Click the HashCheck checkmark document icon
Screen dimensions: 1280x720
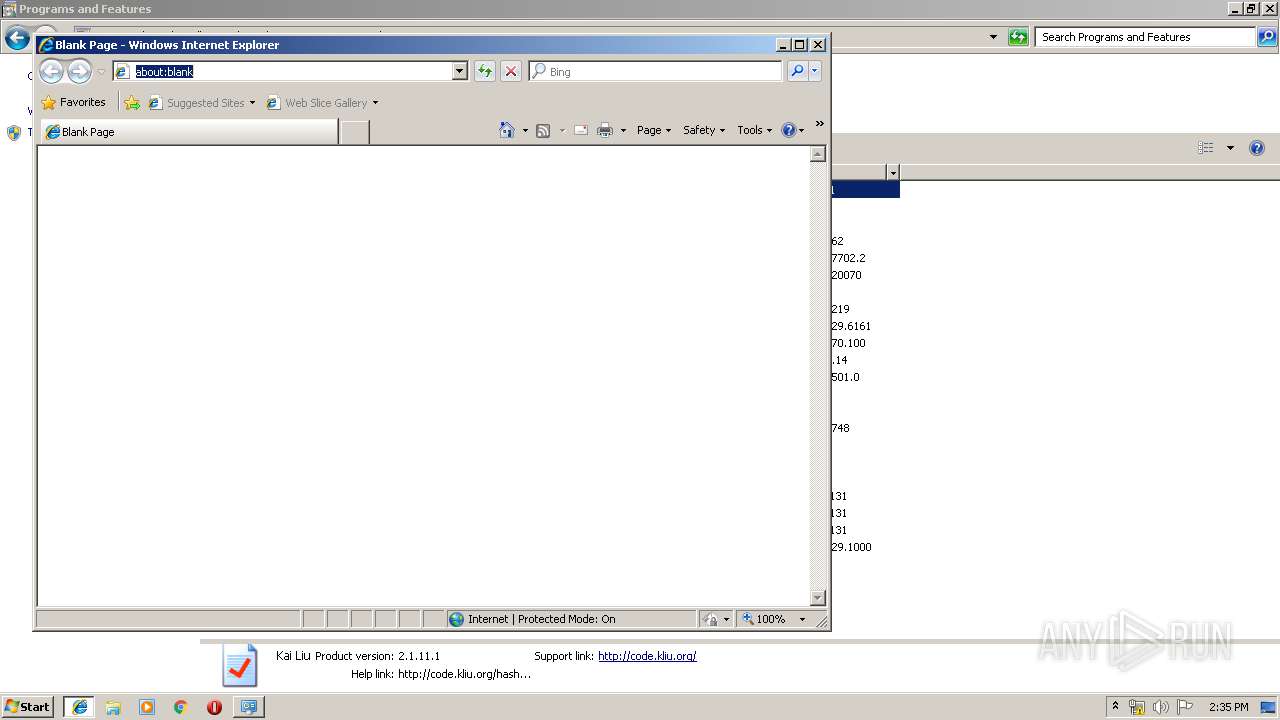240,666
